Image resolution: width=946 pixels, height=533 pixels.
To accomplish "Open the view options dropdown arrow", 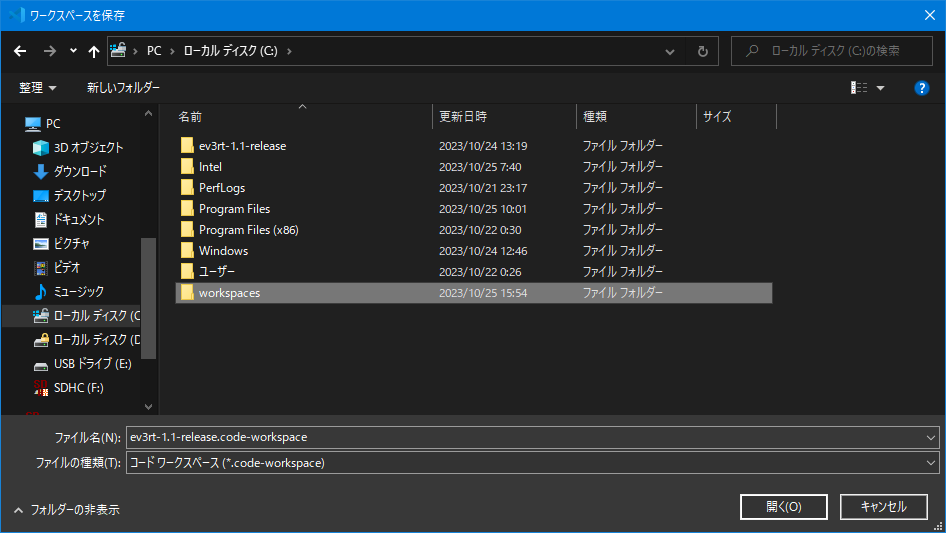I will [880, 88].
